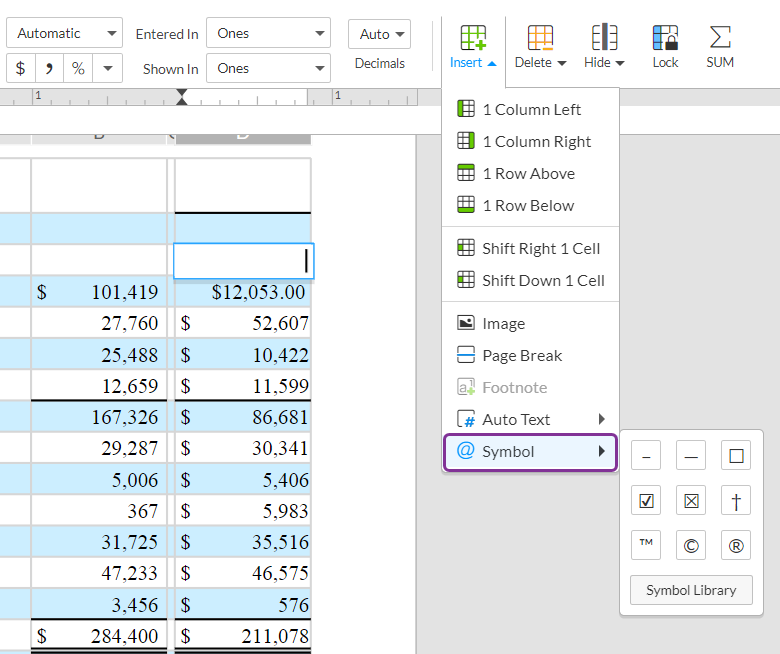Open the Delete dropdown button
Screen dimensions: 780x654
[x=540, y=46]
